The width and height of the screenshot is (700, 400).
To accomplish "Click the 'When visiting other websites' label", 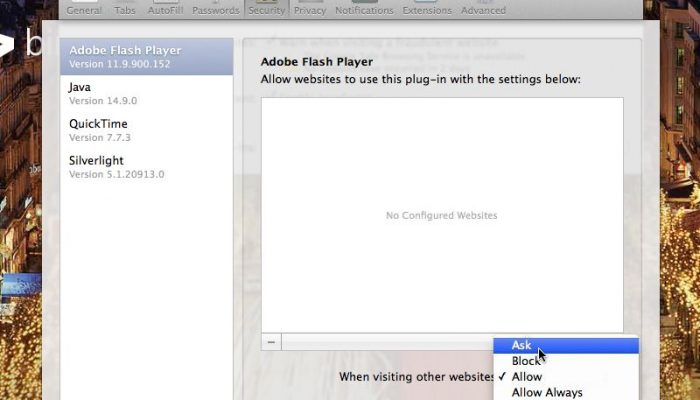I will point(416,377).
